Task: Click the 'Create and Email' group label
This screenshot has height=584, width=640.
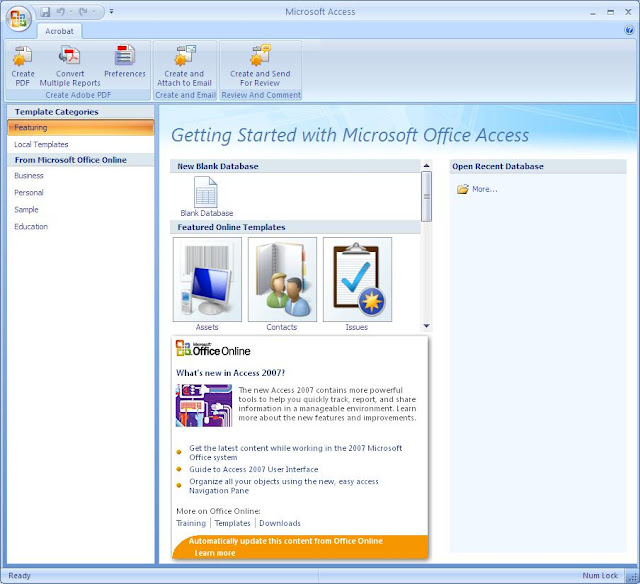Action: coord(185,95)
